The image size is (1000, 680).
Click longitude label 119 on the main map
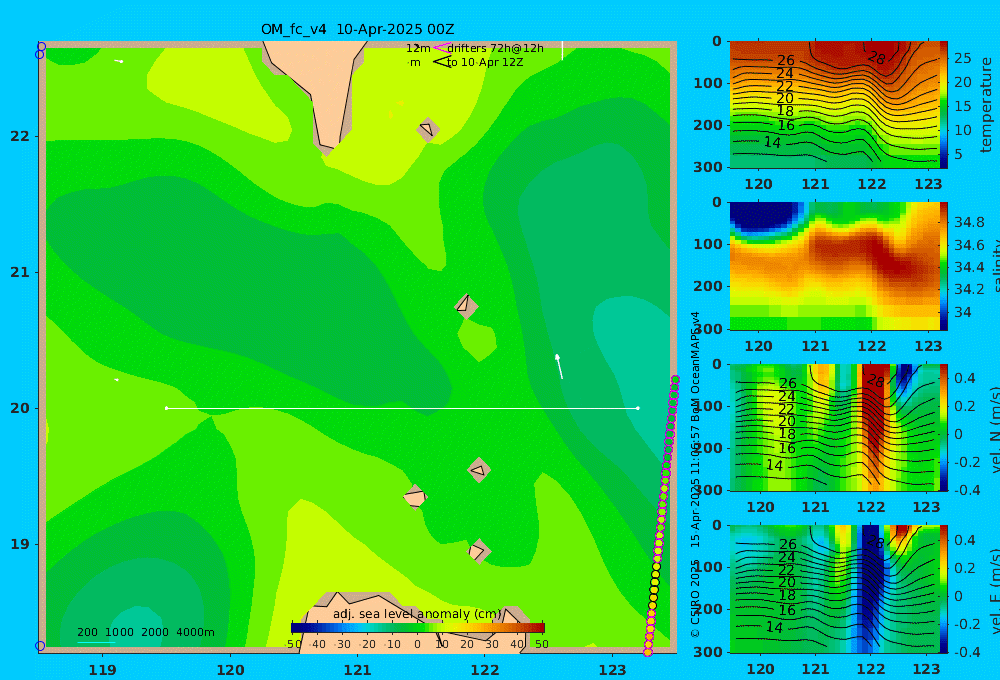click(102, 670)
